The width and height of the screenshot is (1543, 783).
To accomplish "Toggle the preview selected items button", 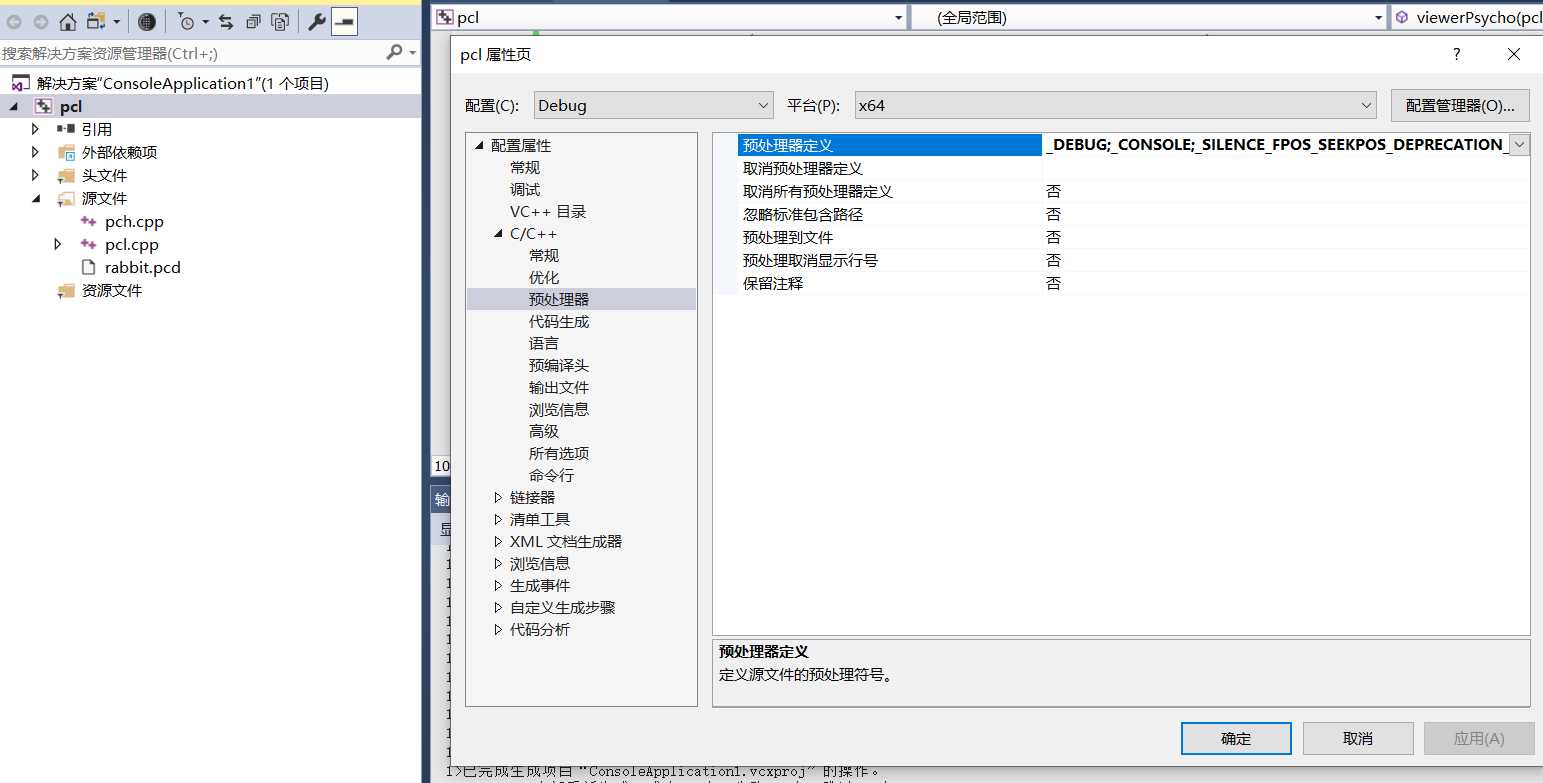I will tap(344, 21).
